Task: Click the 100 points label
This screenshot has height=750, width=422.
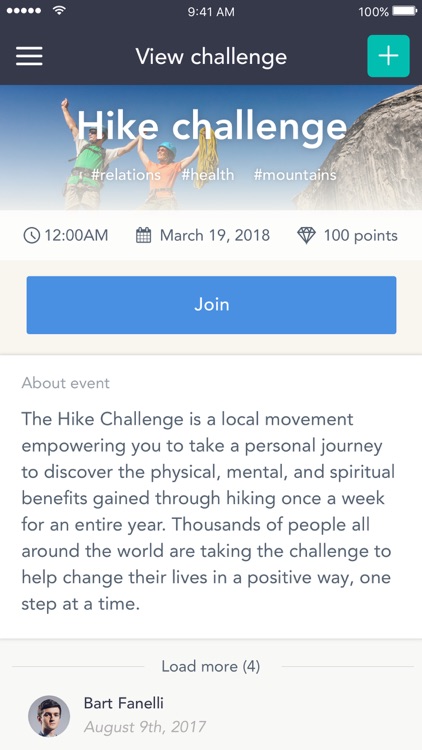Action: point(361,235)
